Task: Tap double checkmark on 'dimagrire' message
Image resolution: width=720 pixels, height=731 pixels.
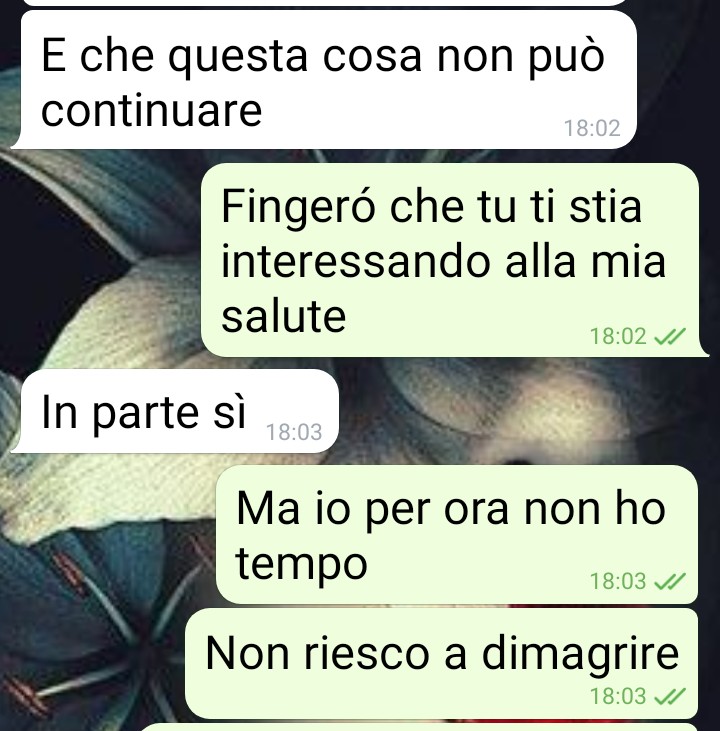Action: tap(670, 696)
